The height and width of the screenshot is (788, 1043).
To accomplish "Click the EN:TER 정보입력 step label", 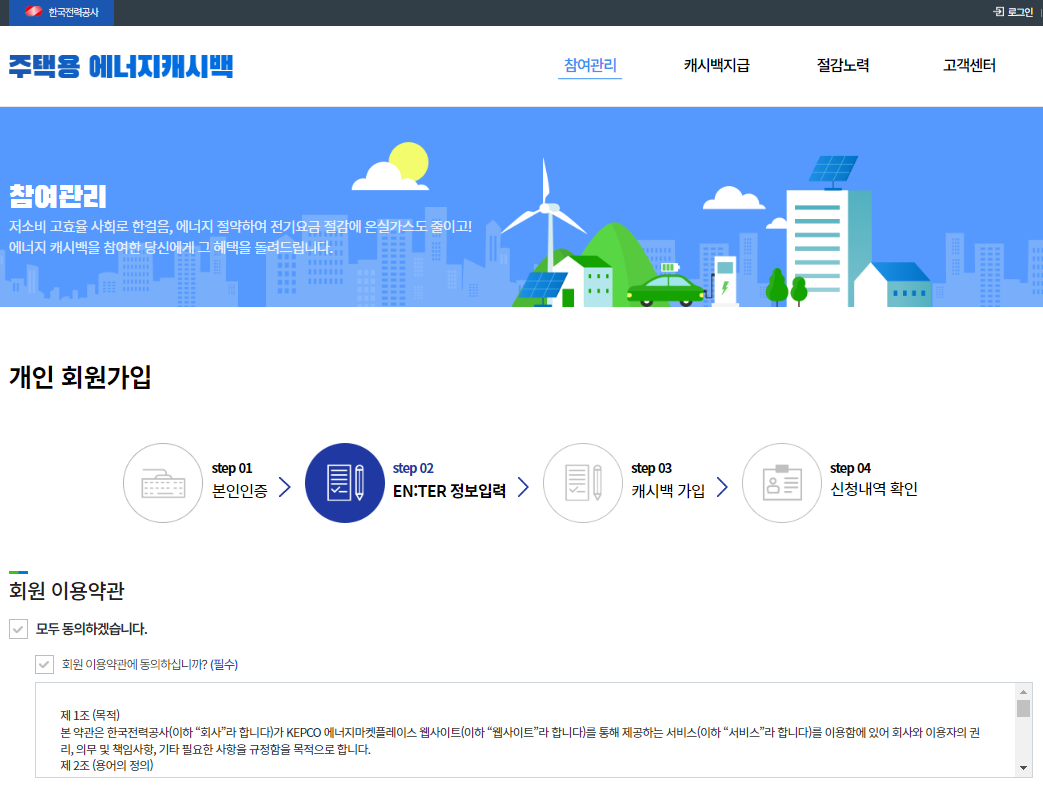I will pos(449,491).
